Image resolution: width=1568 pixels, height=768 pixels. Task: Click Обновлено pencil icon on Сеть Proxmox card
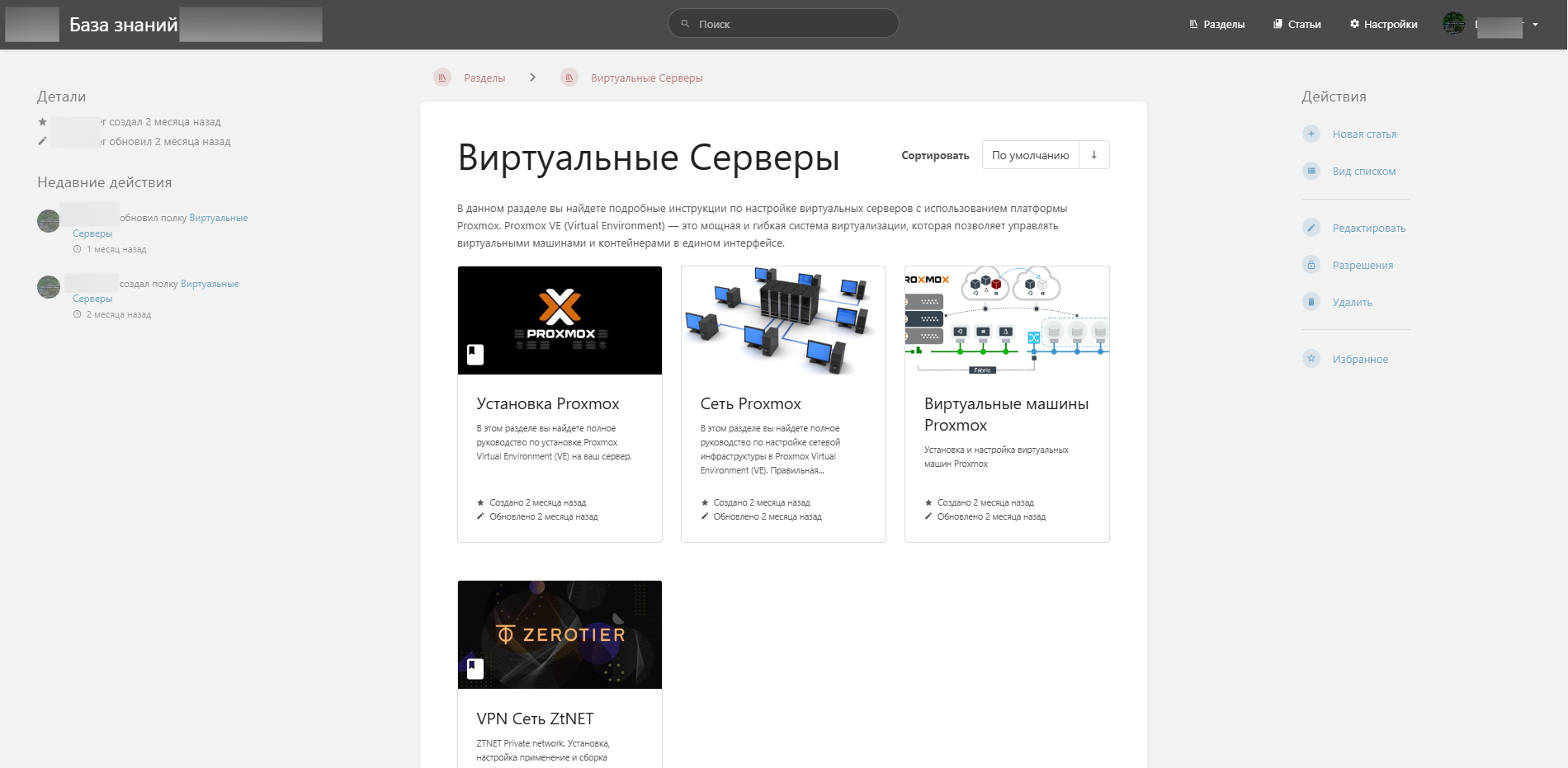pos(705,516)
